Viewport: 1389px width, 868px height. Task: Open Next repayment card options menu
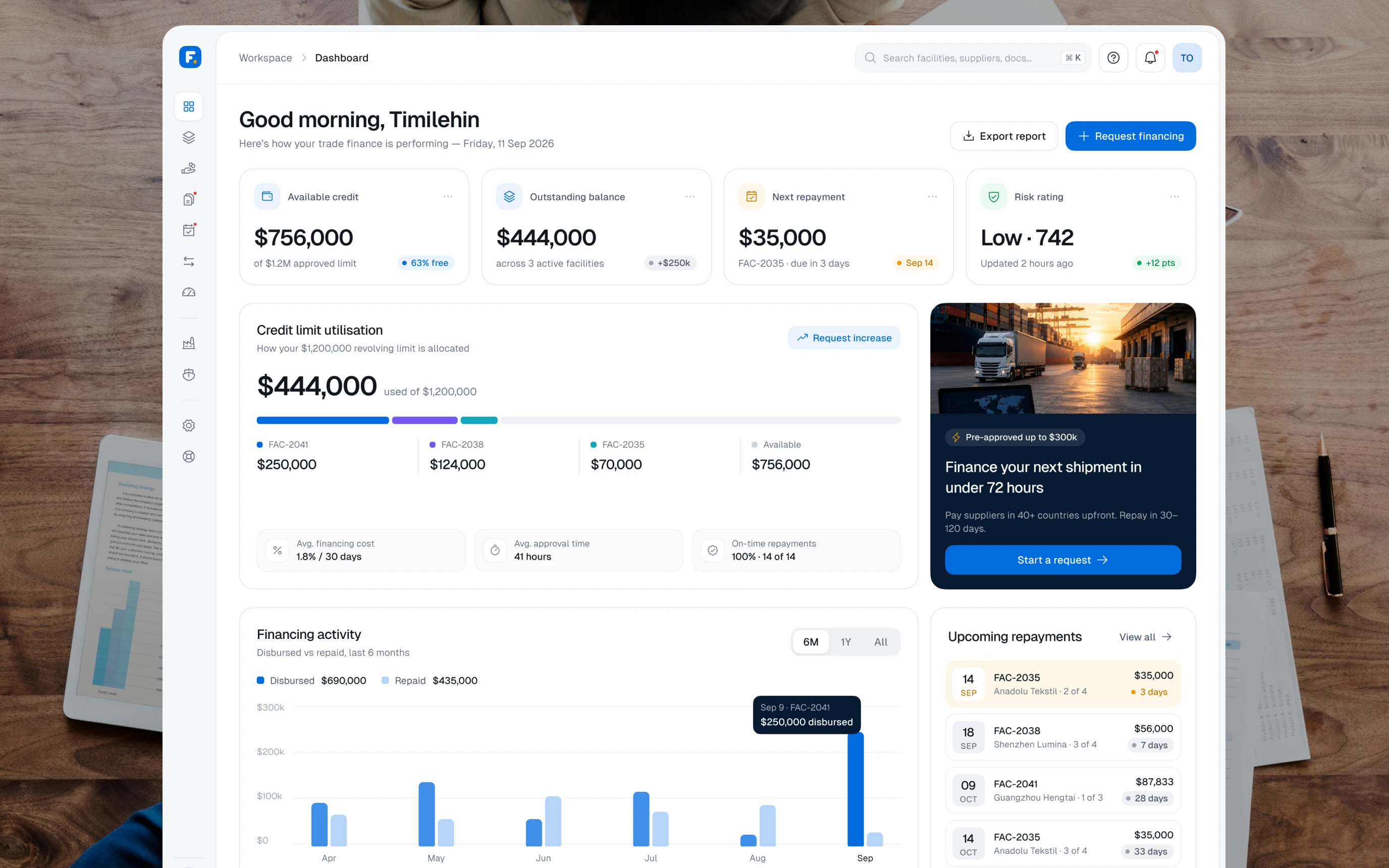[933, 197]
